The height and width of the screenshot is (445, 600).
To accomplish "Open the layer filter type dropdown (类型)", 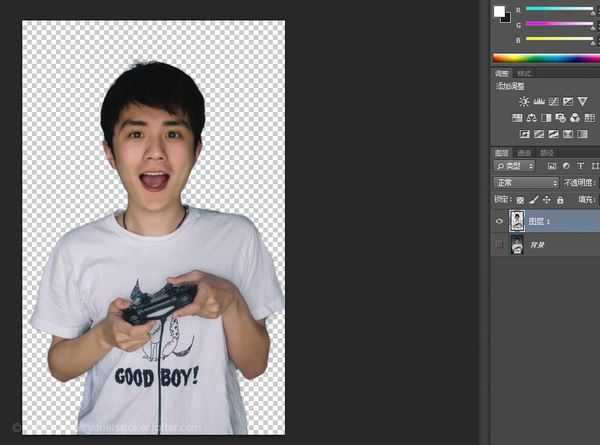I will 515,166.
